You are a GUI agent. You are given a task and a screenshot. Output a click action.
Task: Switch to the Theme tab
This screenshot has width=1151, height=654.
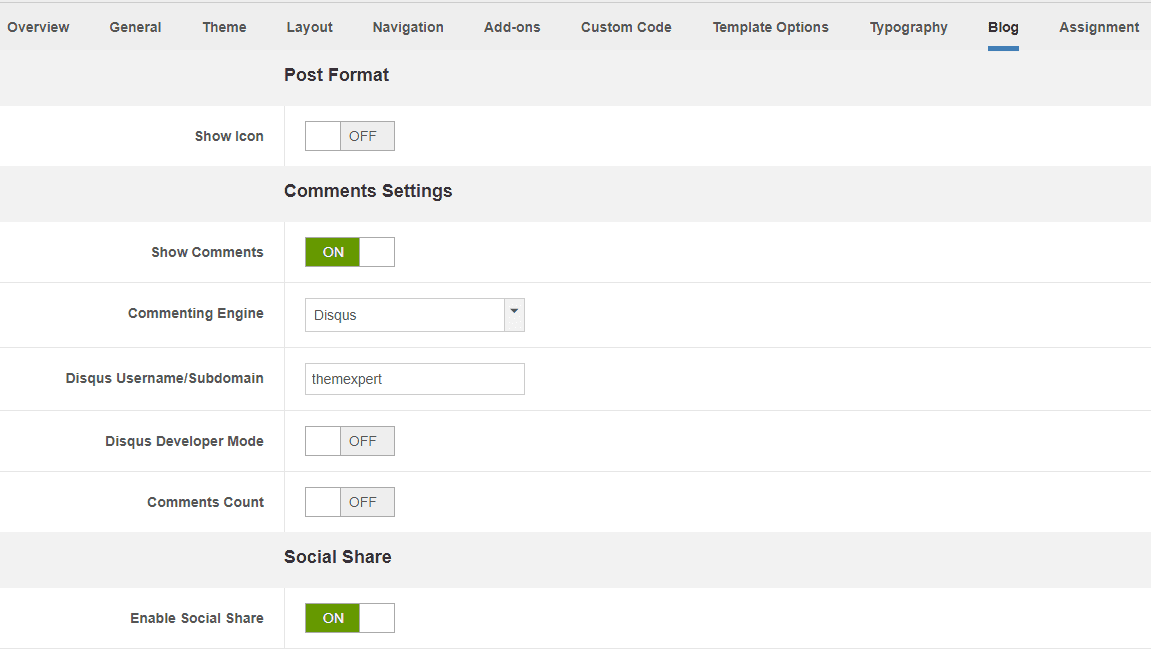[x=224, y=27]
